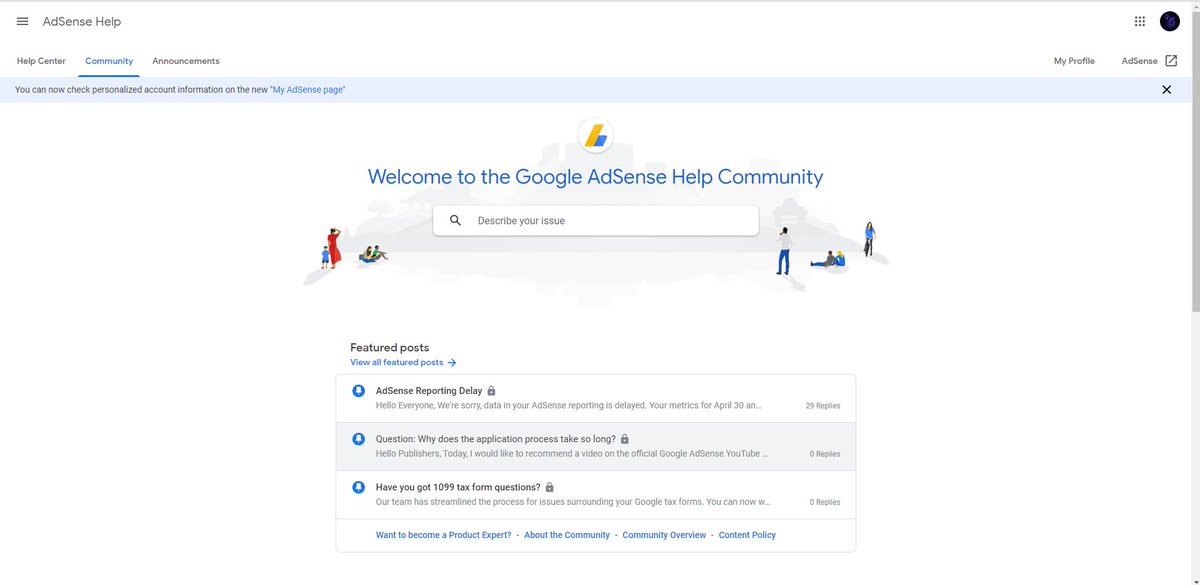This screenshot has height=585, width=1200.
Task: Open About the Community link
Action: point(567,535)
